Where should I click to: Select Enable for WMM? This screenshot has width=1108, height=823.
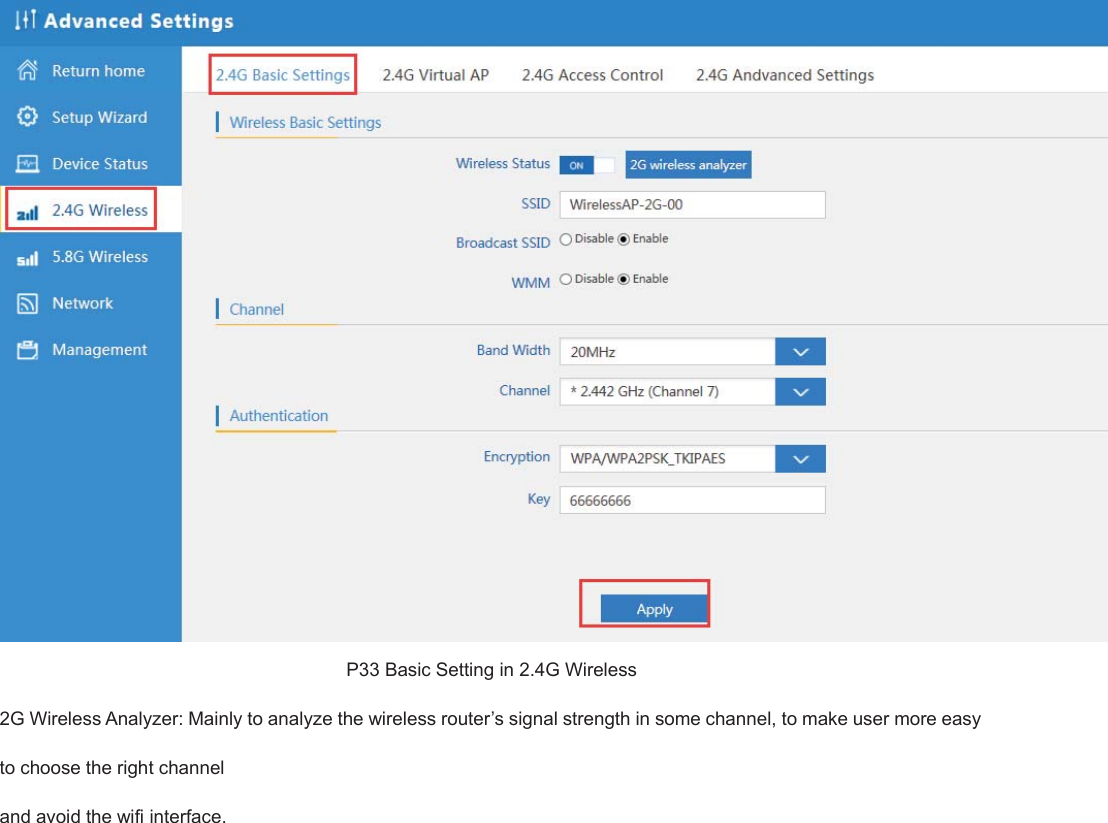coord(623,279)
